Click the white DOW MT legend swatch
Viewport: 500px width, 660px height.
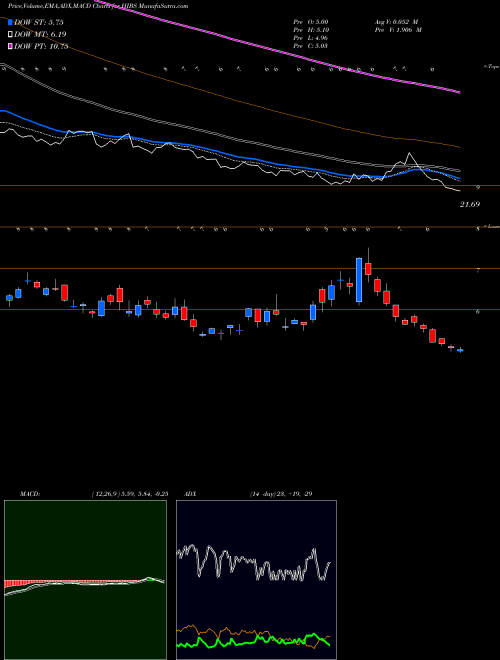pos(10,34)
